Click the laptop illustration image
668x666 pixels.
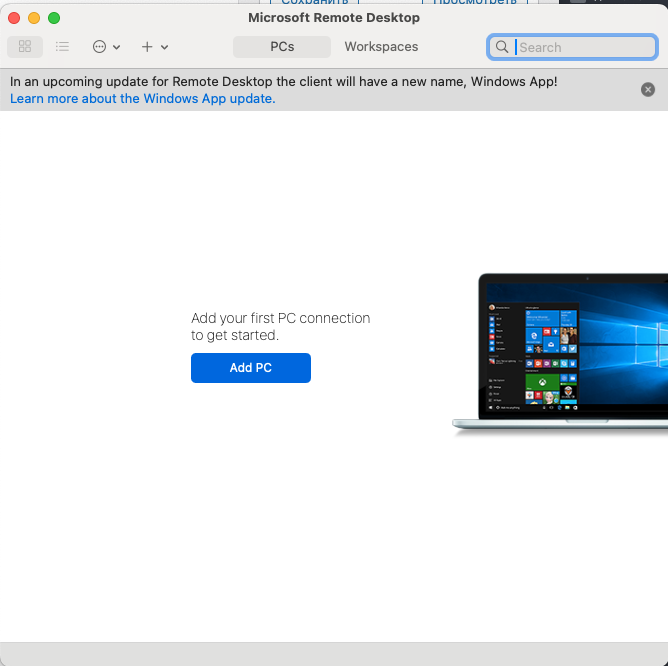pyautogui.click(x=560, y=355)
